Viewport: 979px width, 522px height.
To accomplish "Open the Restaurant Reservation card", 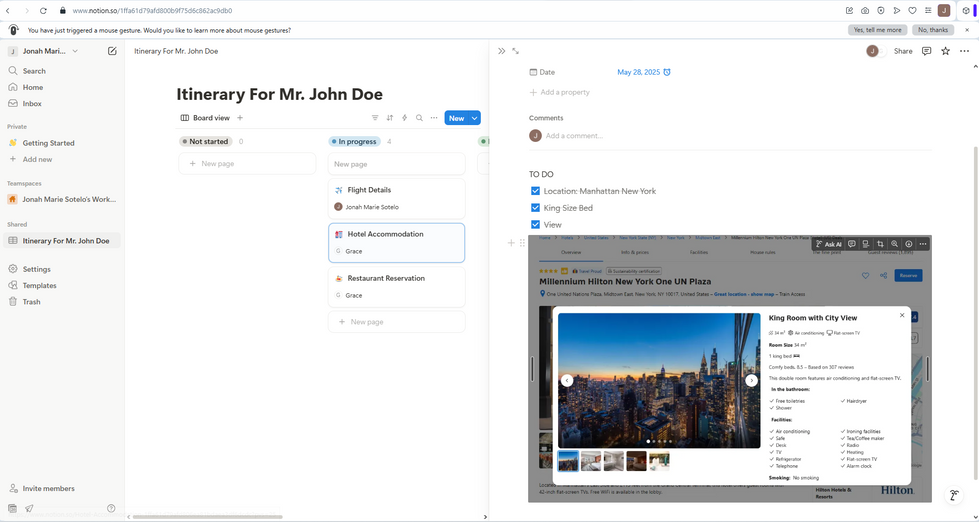I will 396,287.
